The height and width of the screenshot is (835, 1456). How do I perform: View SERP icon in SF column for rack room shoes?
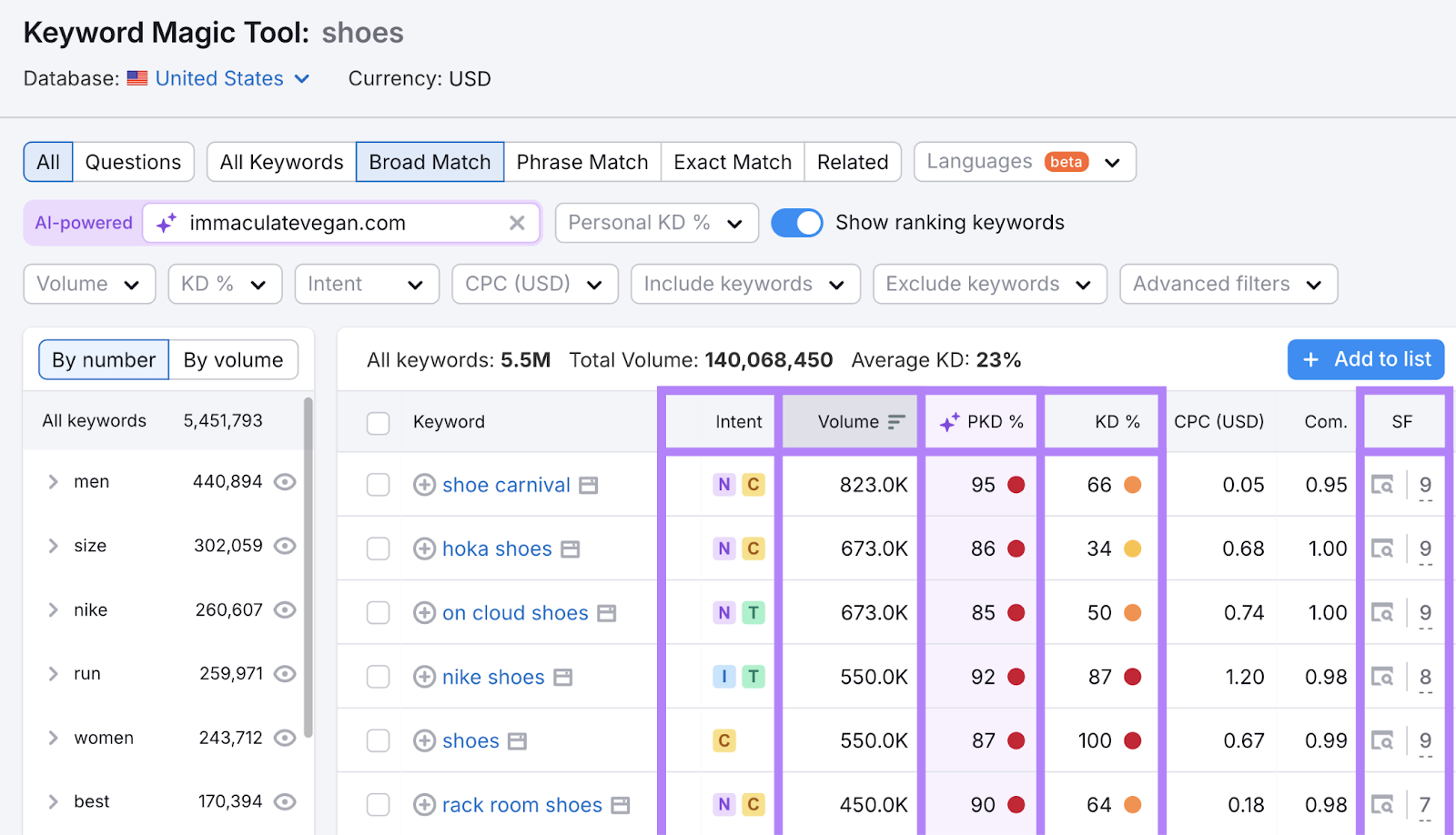point(1382,805)
